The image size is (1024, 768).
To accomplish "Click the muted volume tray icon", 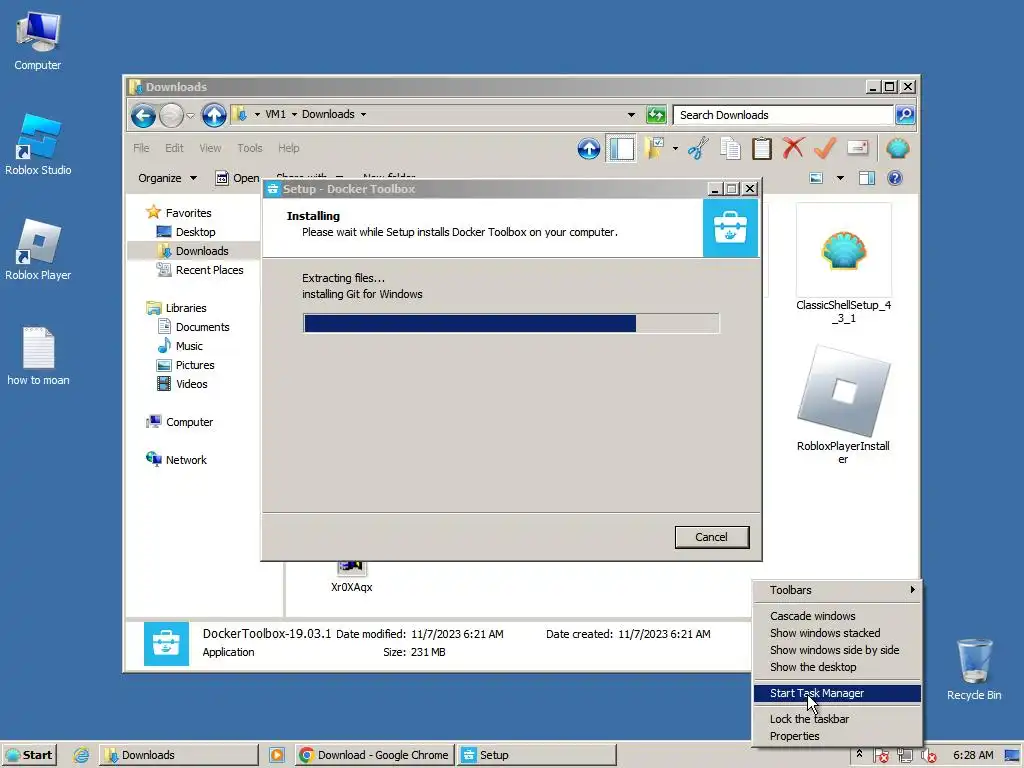I will pyautogui.click(x=928, y=756).
